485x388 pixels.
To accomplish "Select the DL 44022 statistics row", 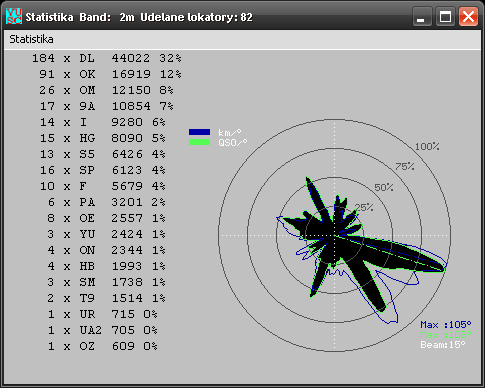I will [107, 58].
